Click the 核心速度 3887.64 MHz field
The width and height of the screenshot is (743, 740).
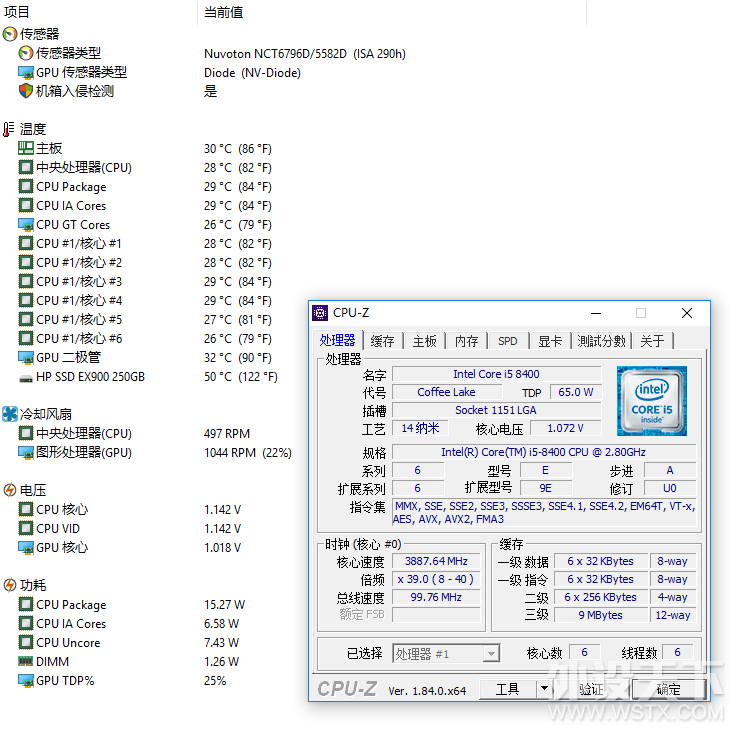[436, 561]
